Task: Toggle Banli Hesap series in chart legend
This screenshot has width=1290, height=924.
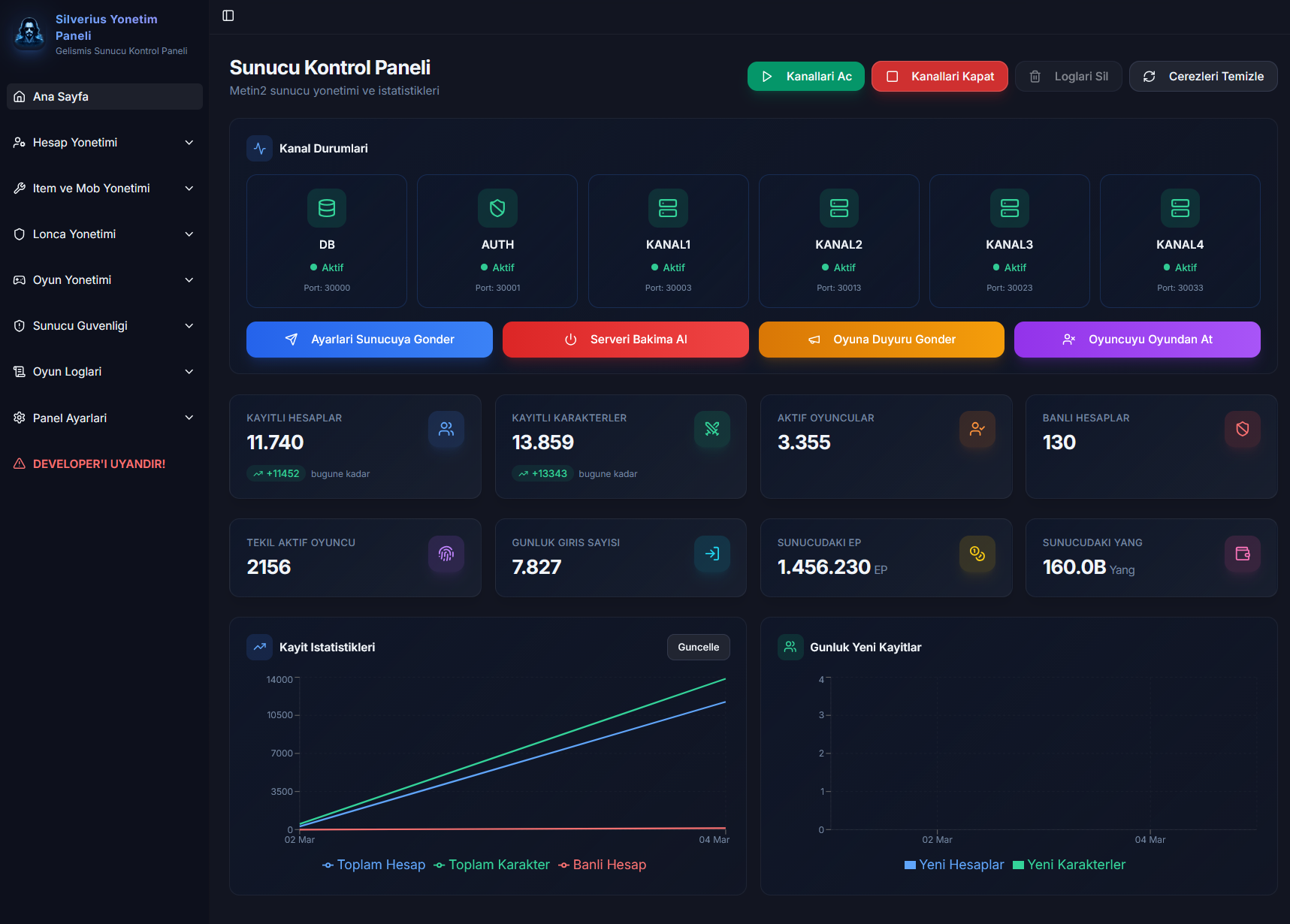Action: point(603,865)
